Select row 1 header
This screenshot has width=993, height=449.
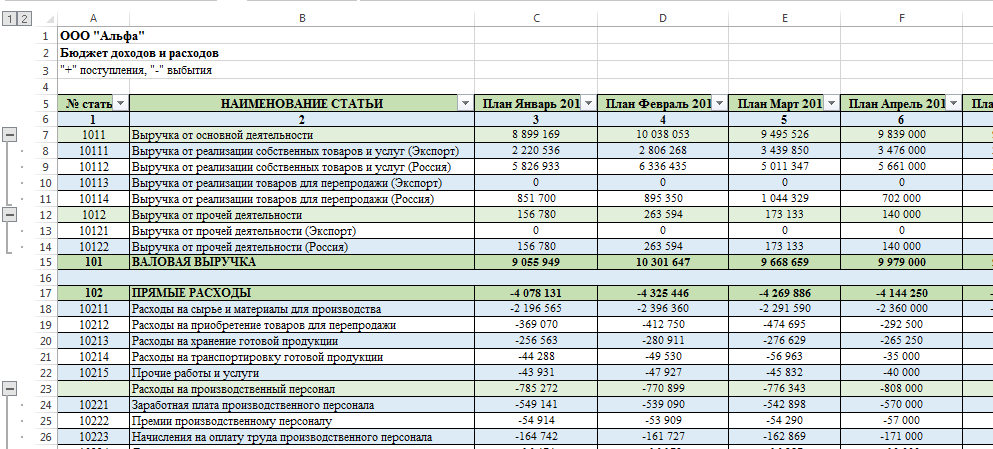tap(46, 36)
